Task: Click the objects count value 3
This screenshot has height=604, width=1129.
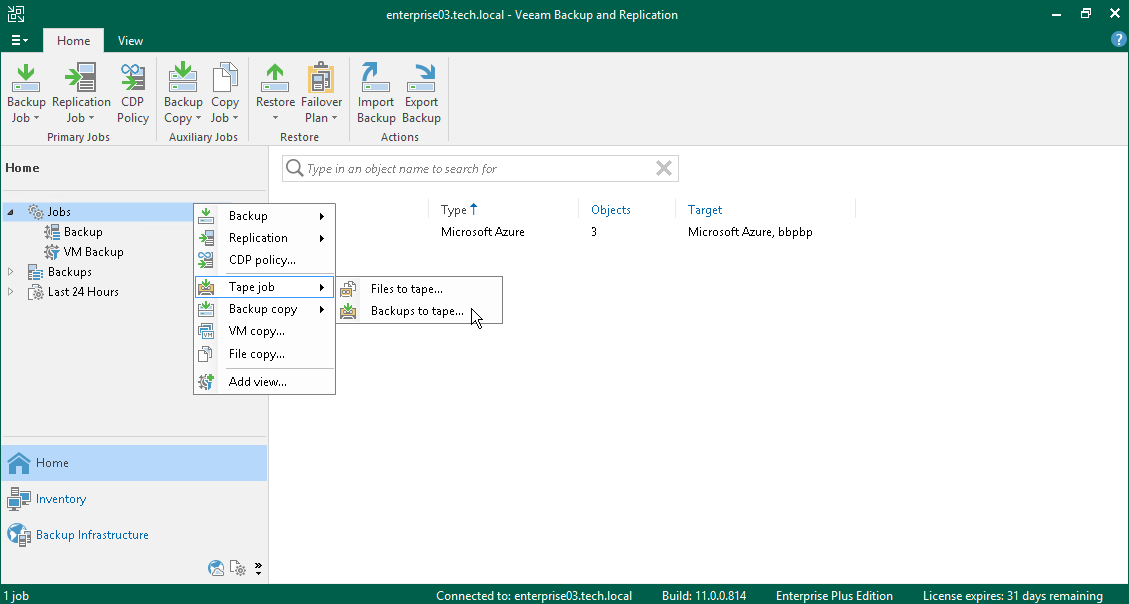Action: (594, 232)
